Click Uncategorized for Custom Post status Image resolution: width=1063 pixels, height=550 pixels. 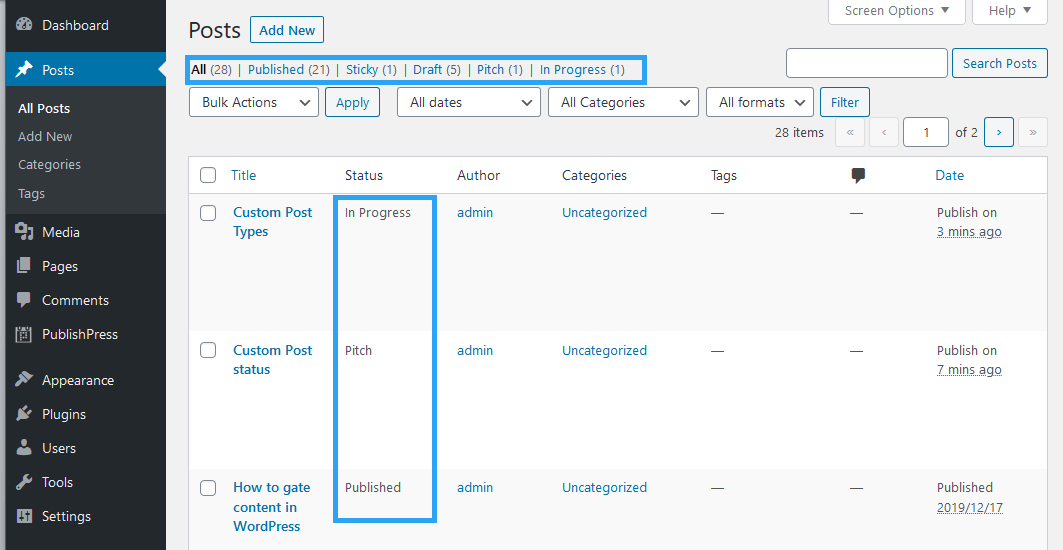coord(604,351)
